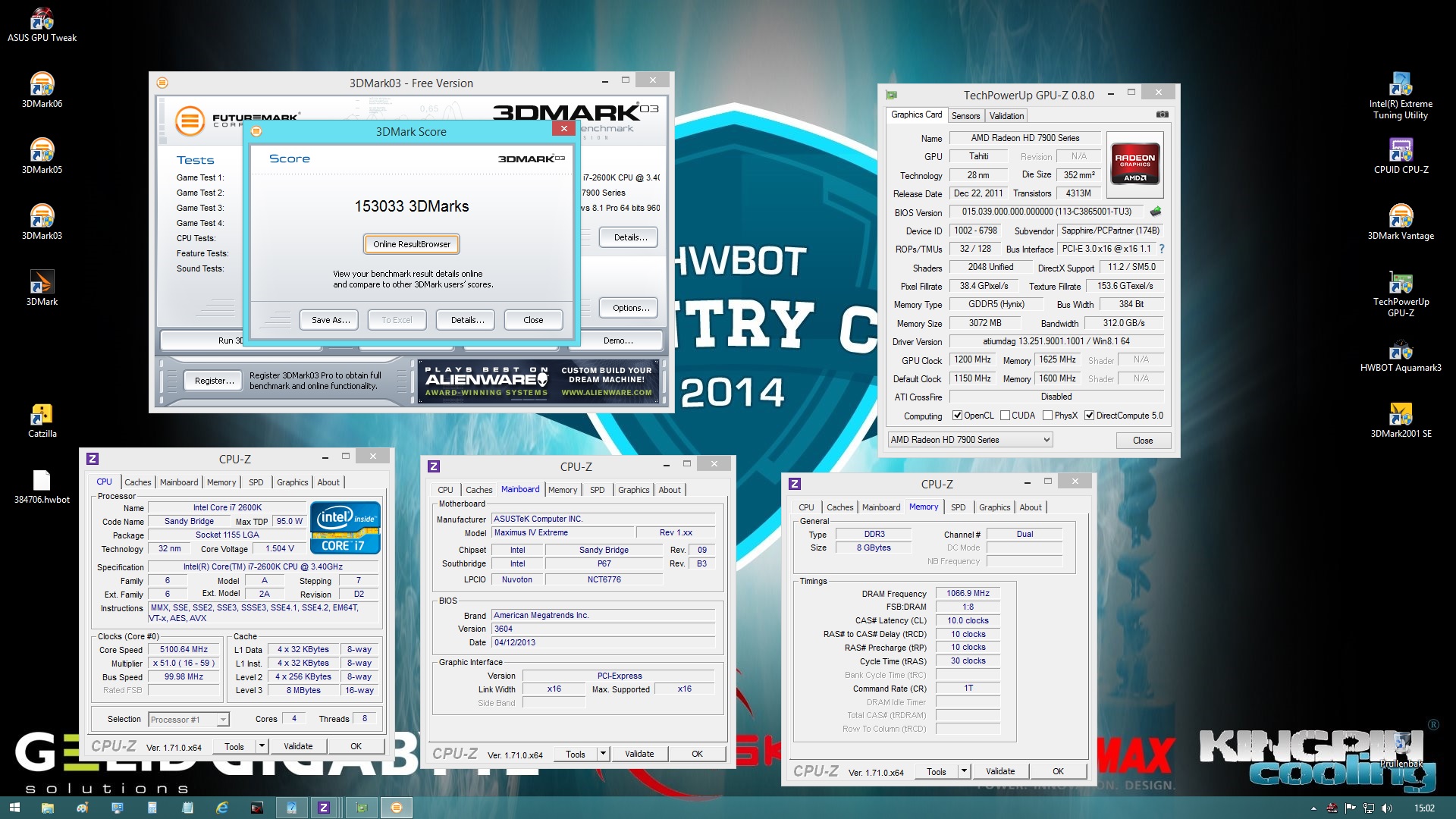This screenshot has width=1456, height=819.
Task: Click the Alienware advertisement banner
Action: (x=538, y=381)
